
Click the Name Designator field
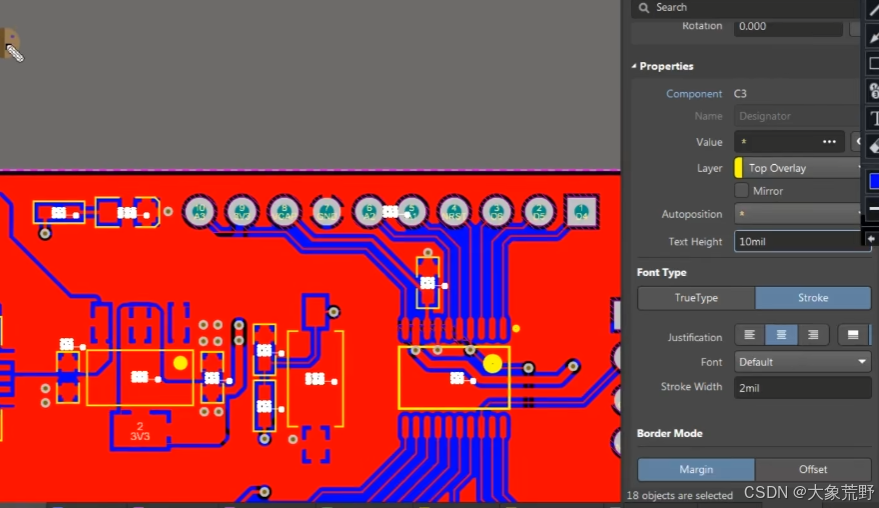coord(797,116)
